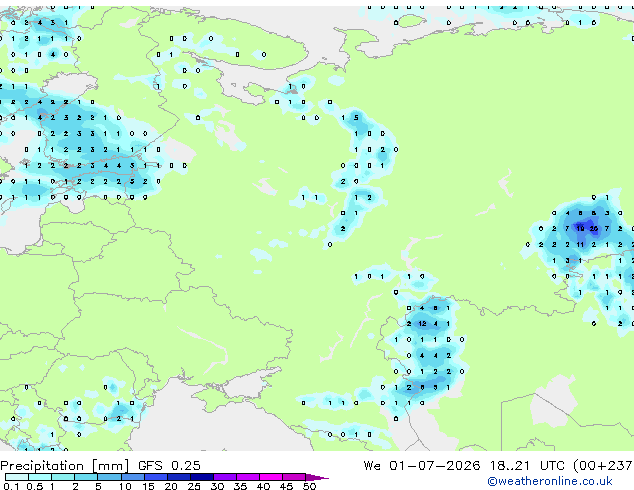Click the 'Precipitation [mm]' title text
The width and height of the screenshot is (634, 490).
[64, 466]
